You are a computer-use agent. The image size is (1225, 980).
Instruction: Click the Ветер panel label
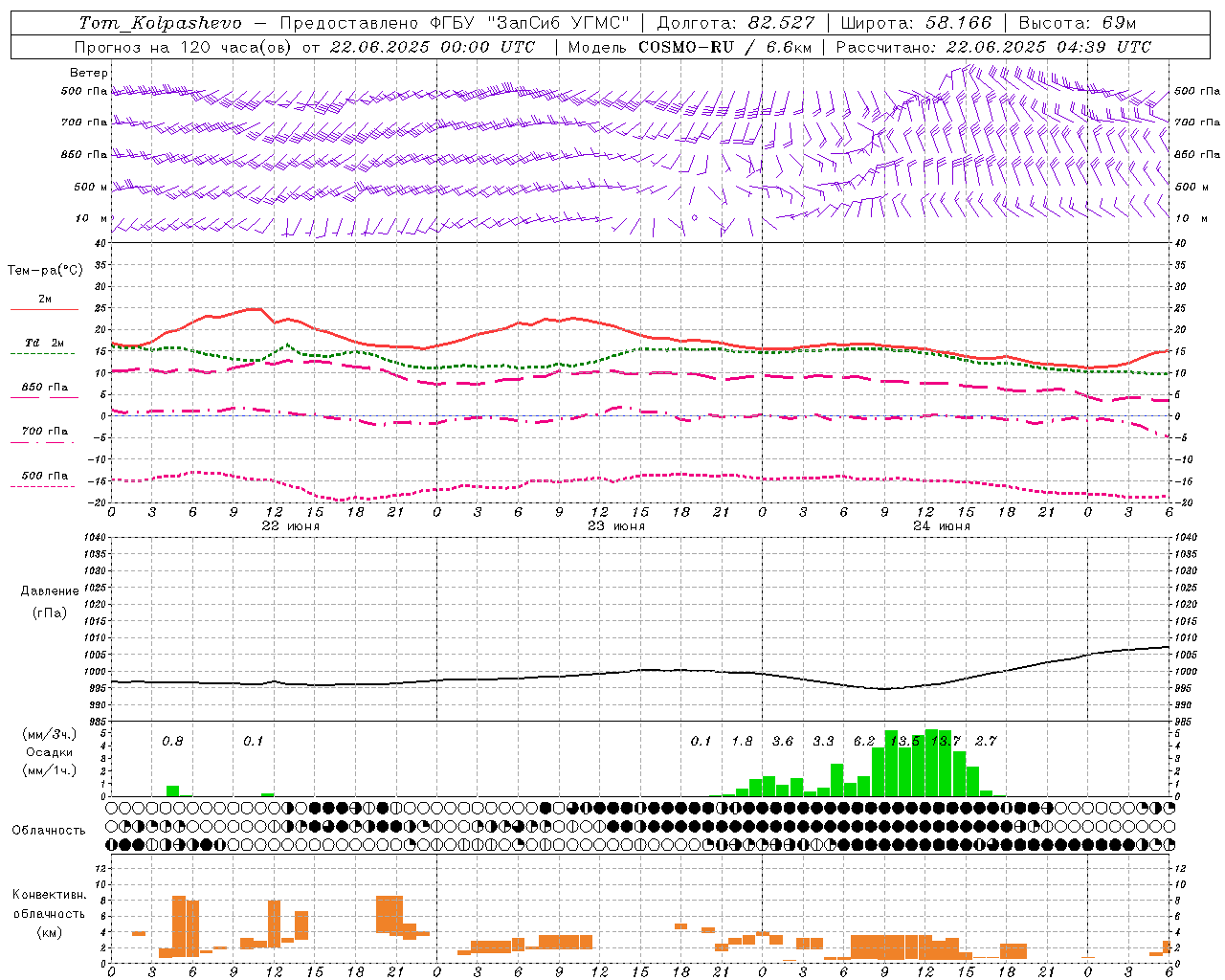(88, 73)
